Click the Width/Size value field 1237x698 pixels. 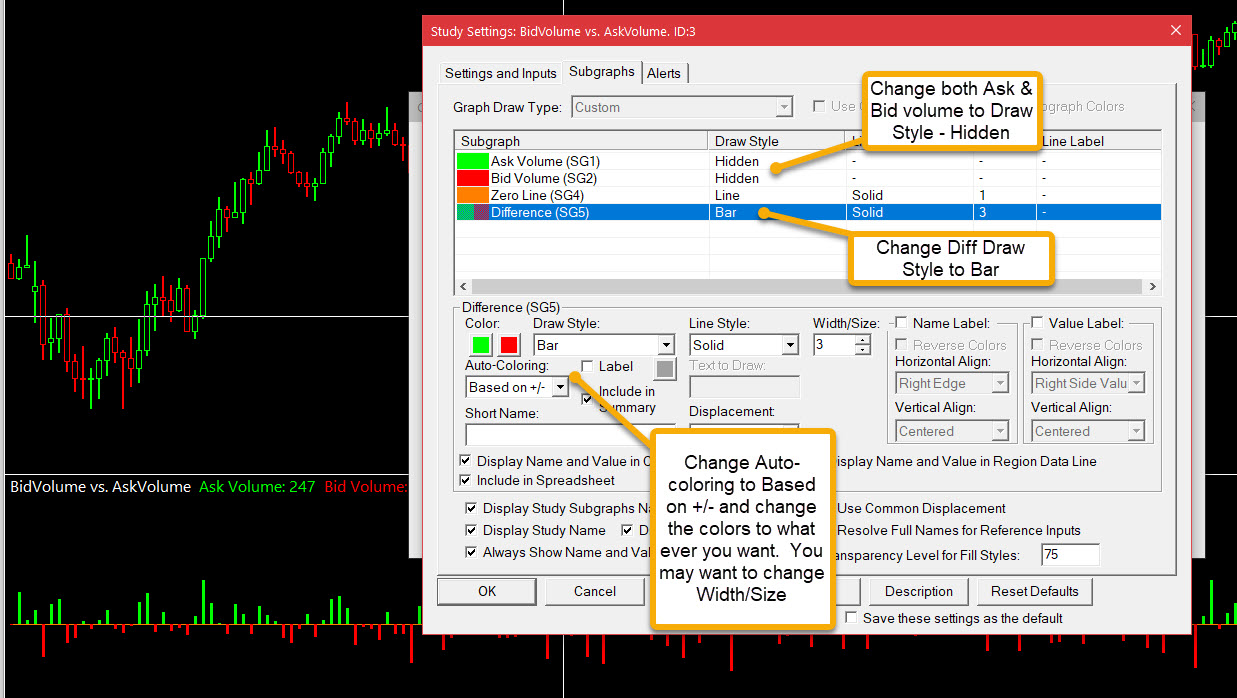tap(834, 345)
